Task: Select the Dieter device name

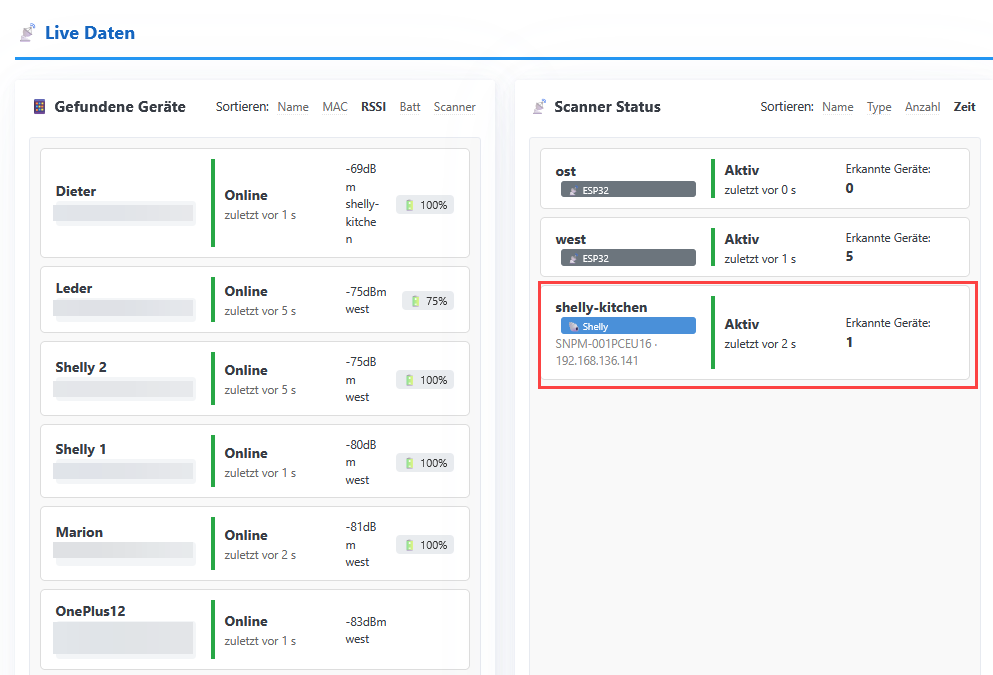Action: click(x=76, y=191)
